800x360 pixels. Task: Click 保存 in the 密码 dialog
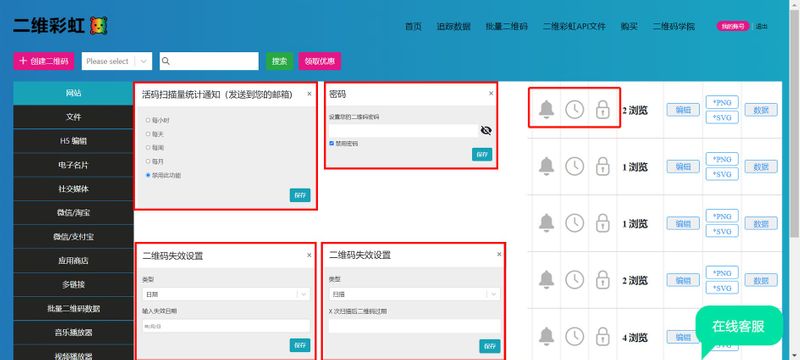point(482,155)
